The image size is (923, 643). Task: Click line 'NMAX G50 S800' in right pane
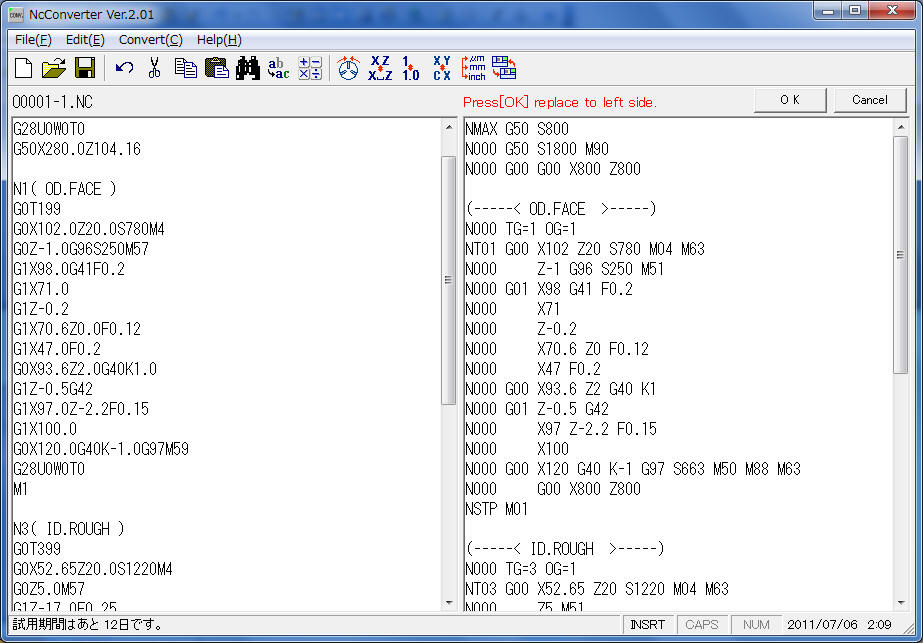(517, 129)
